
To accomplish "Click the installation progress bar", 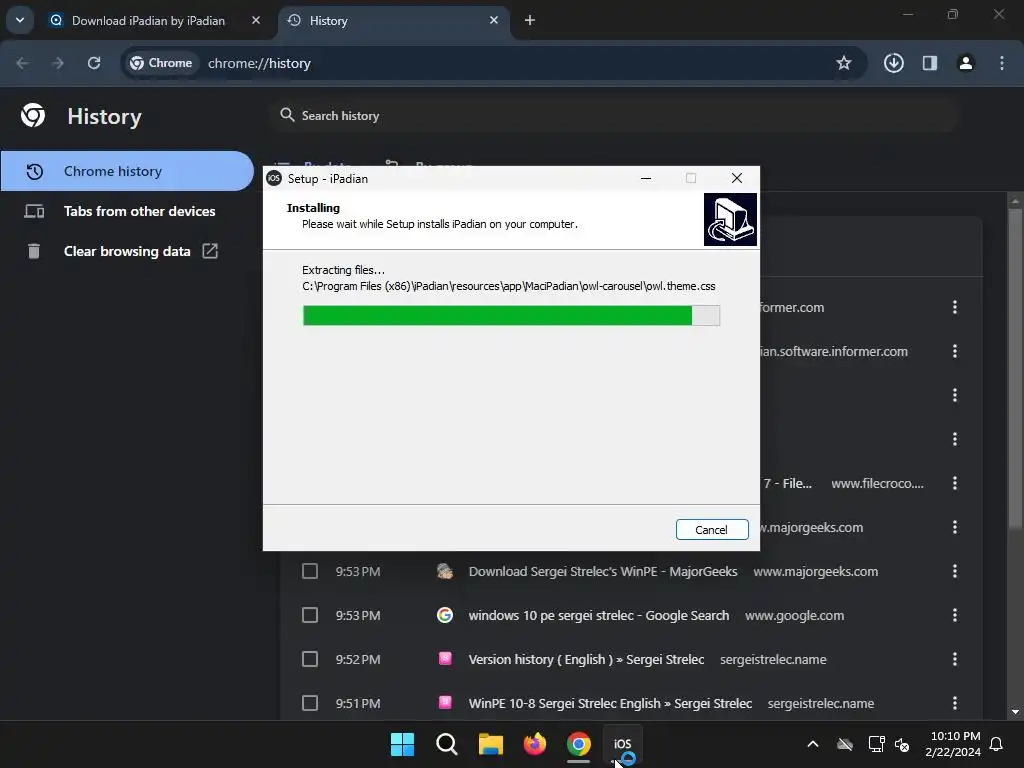I will pos(511,315).
